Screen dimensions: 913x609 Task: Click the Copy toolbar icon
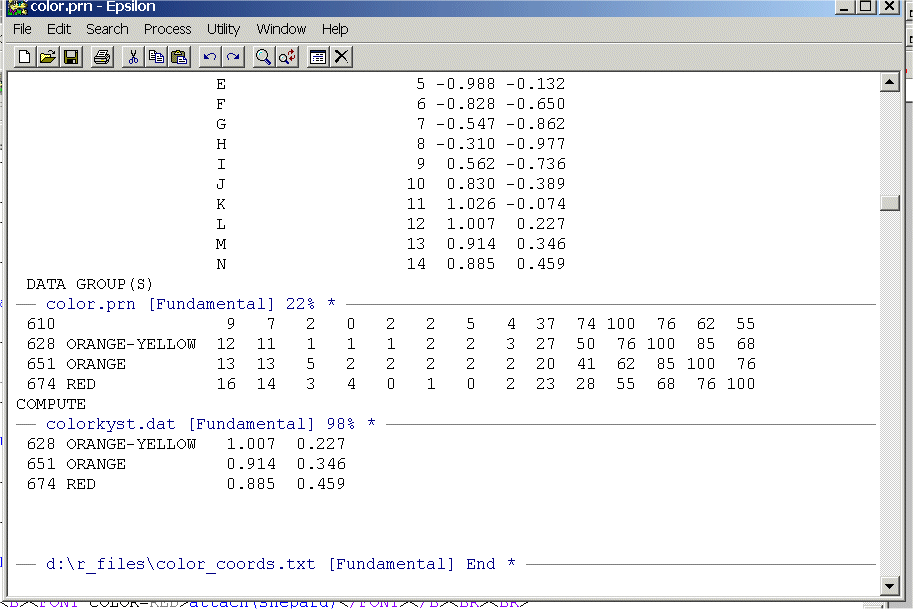(x=156, y=57)
